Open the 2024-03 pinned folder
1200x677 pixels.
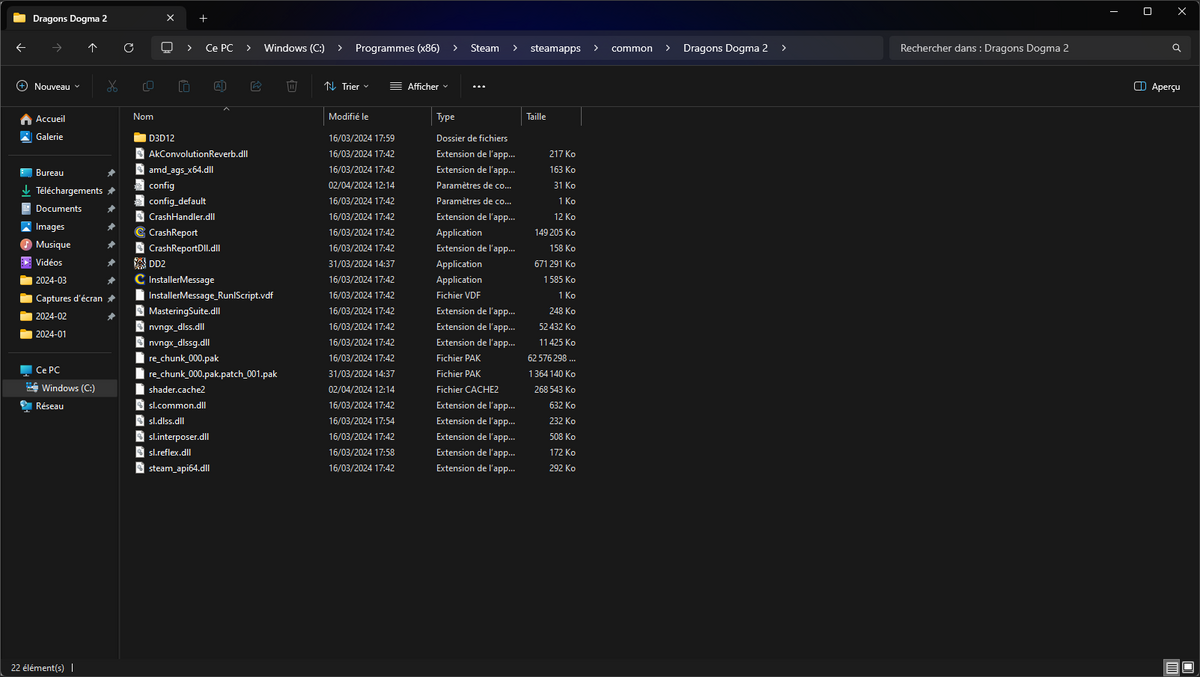[x=51, y=281]
